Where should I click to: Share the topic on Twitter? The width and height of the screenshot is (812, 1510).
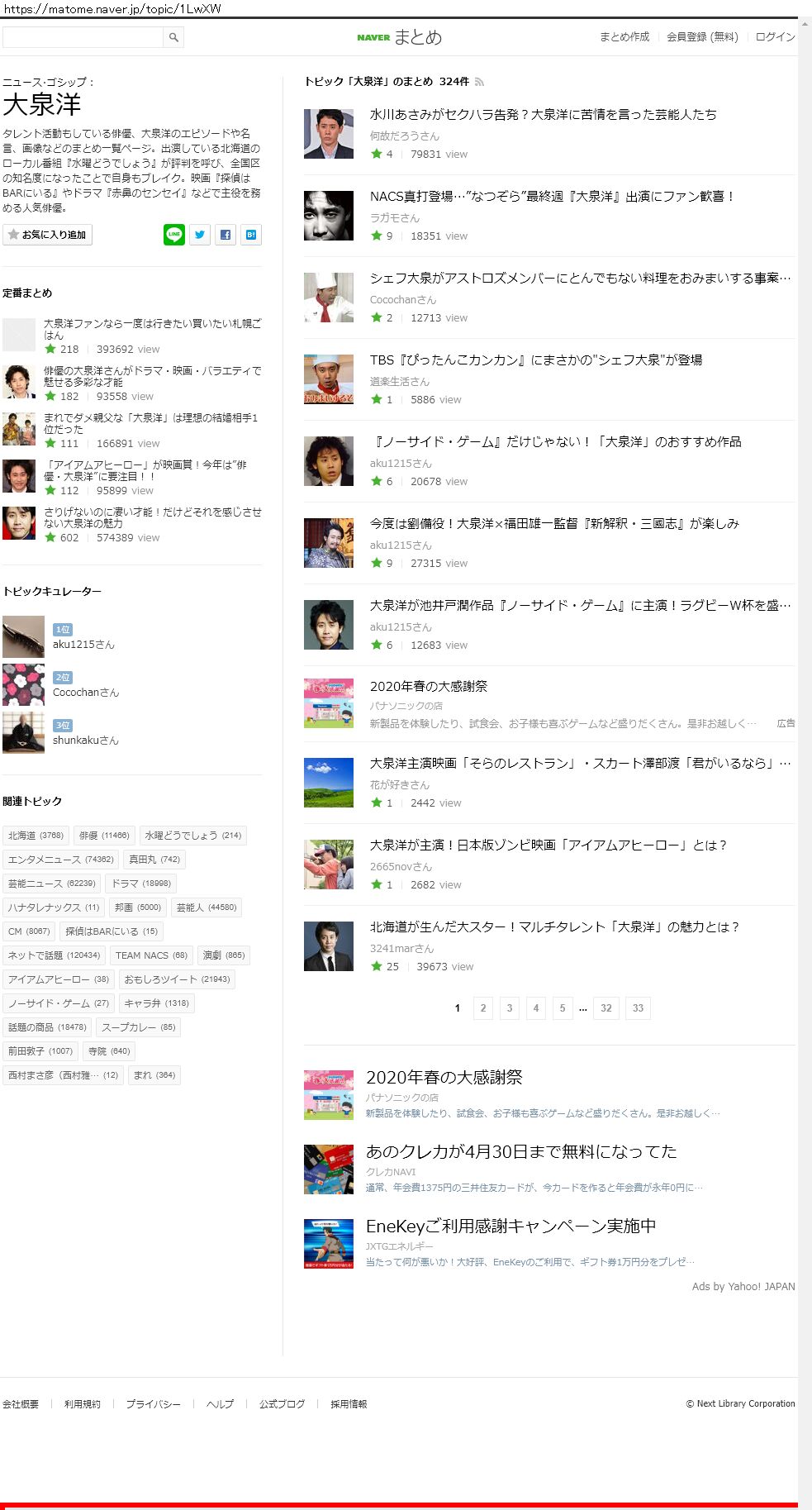pyautogui.click(x=200, y=235)
